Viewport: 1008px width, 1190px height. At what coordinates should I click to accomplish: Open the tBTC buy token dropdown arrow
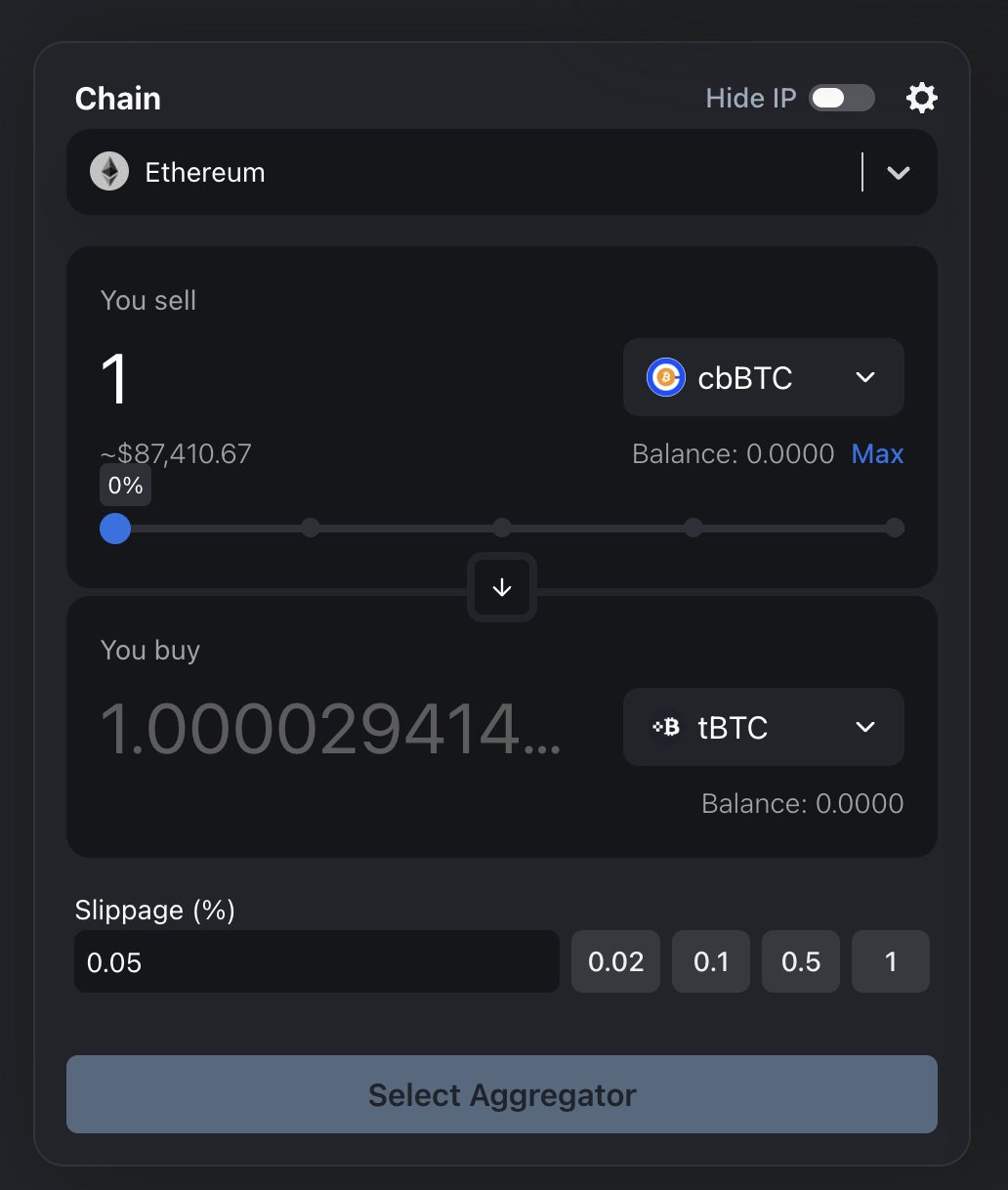point(865,727)
